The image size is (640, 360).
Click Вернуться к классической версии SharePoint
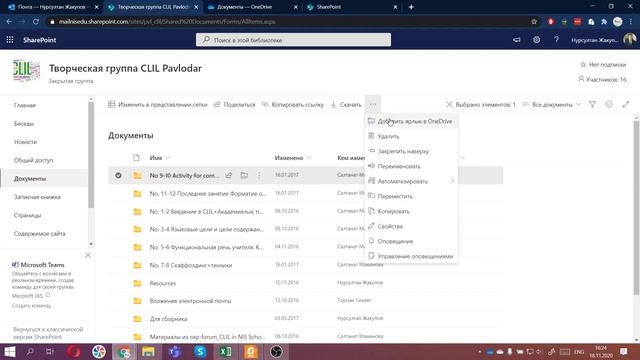tap(48, 333)
